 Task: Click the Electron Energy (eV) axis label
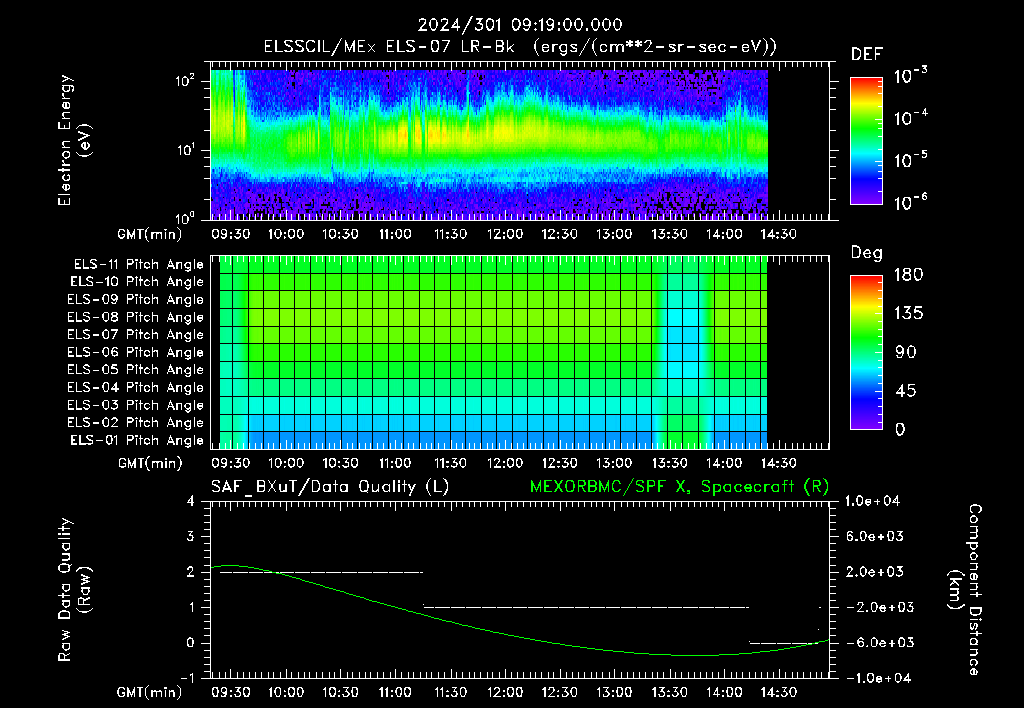pyautogui.click(x=74, y=140)
